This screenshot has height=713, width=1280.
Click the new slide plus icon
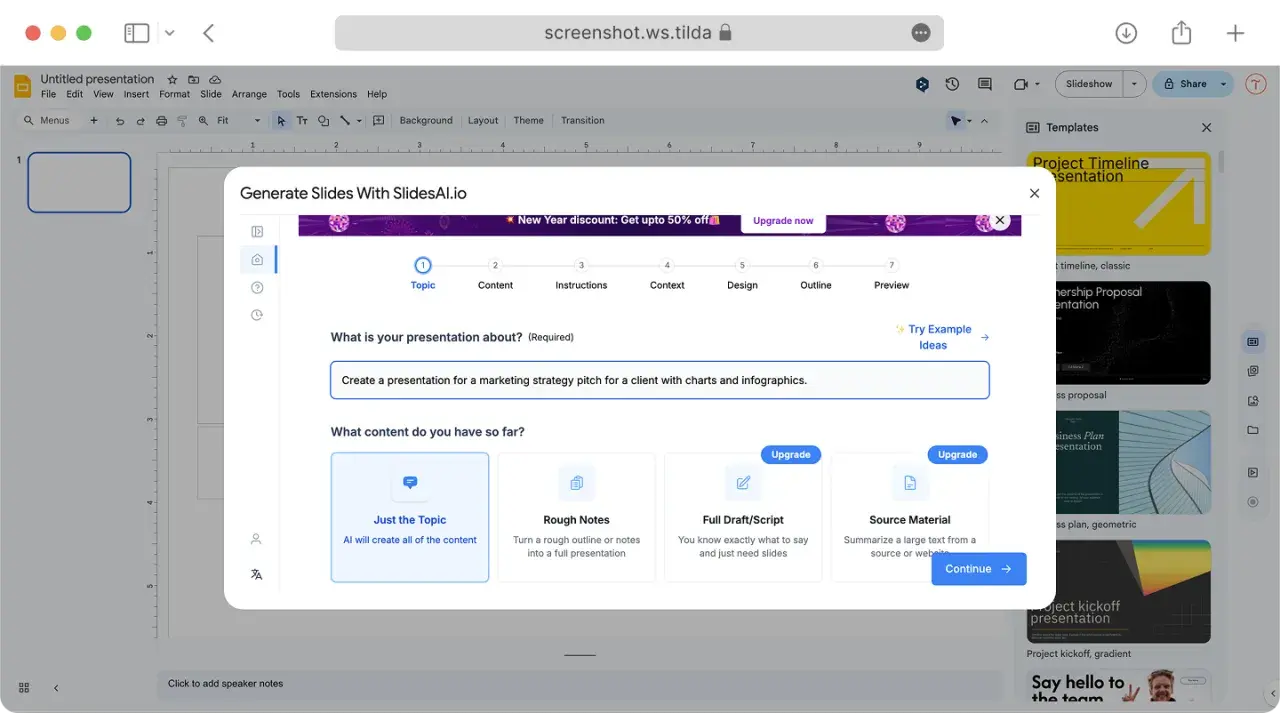coord(94,120)
